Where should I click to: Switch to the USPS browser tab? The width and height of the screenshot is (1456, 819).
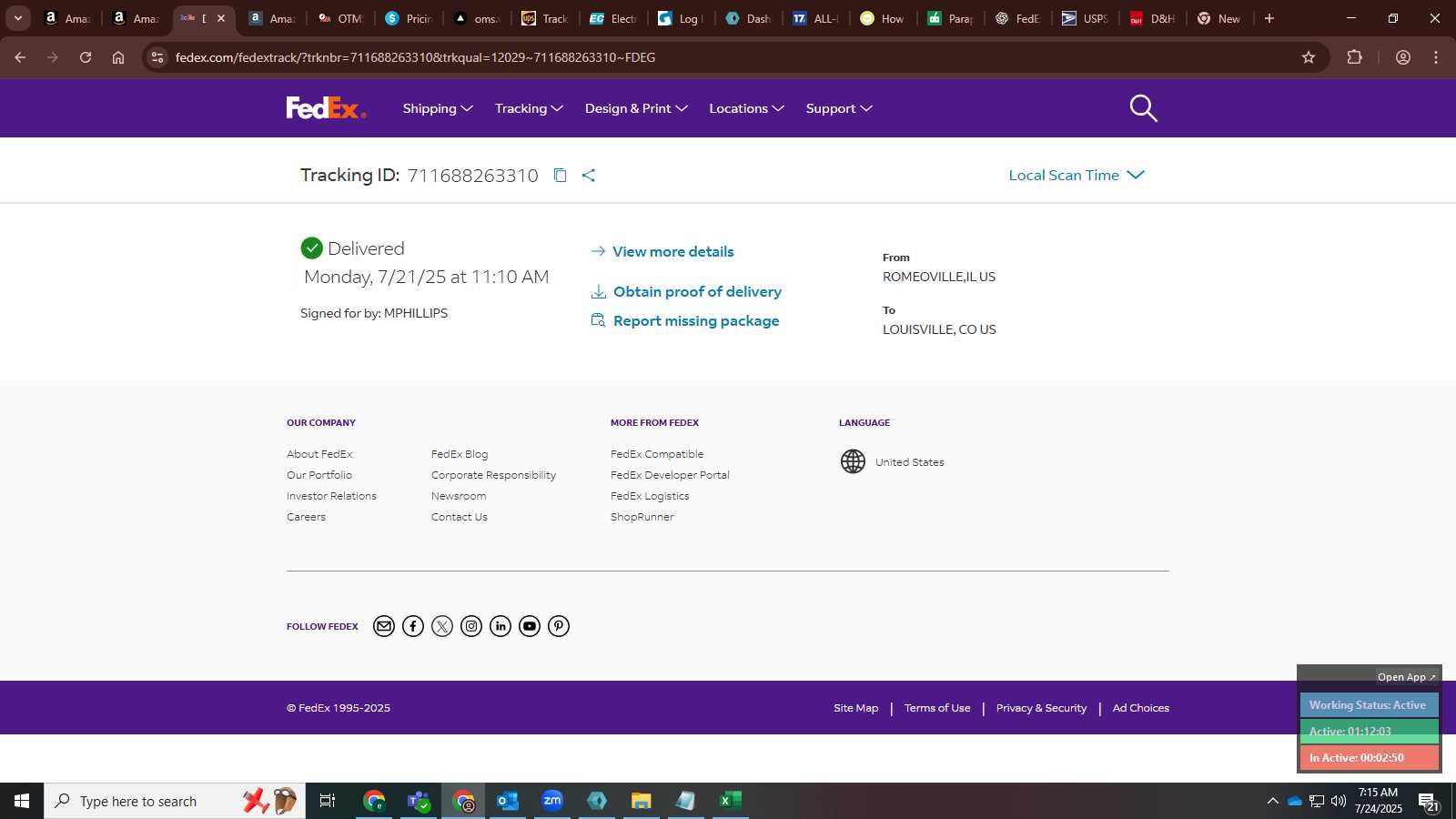1087,18
